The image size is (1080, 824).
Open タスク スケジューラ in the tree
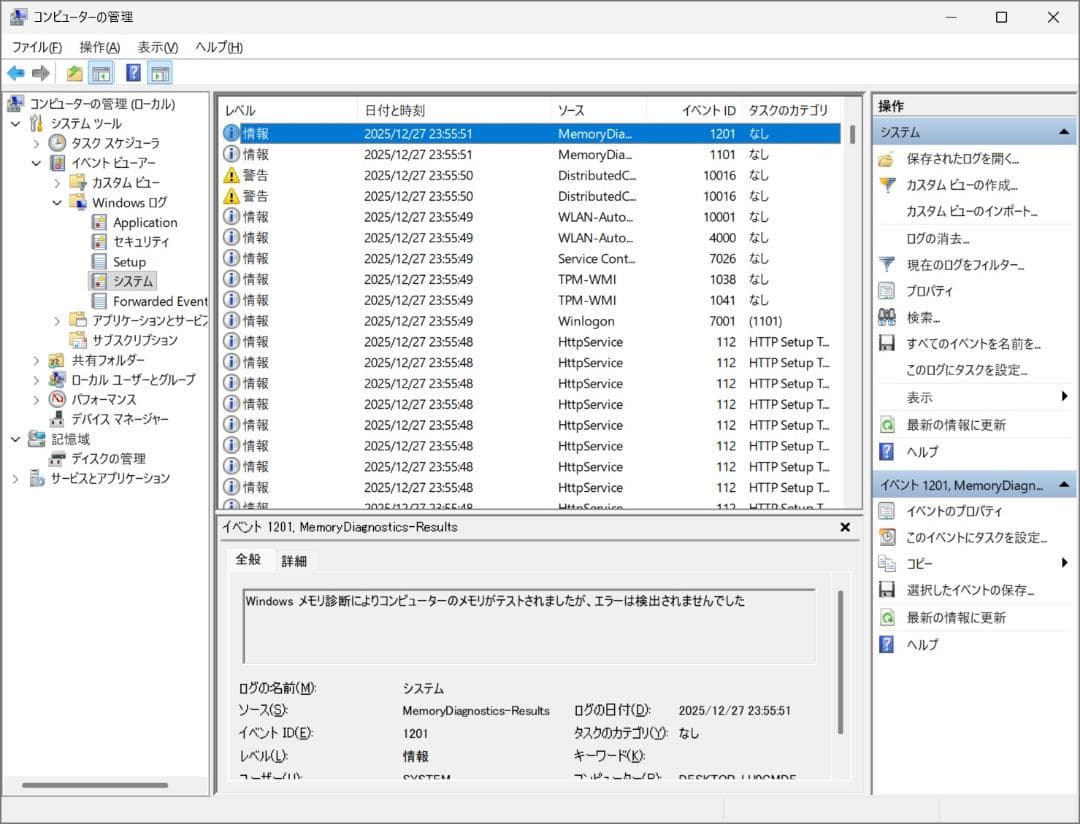pos(114,143)
